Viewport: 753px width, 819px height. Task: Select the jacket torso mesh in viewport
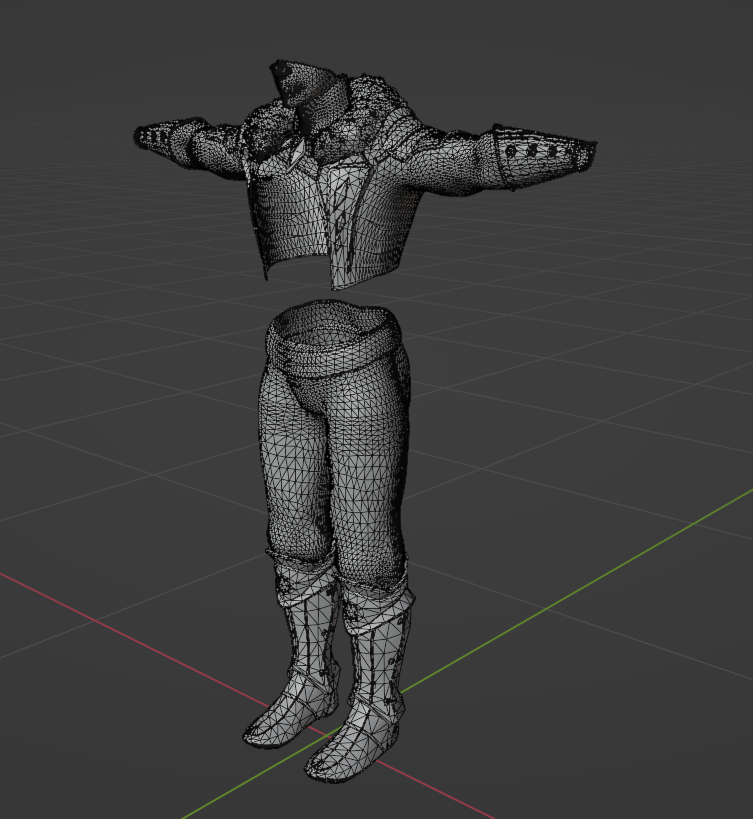click(334, 219)
